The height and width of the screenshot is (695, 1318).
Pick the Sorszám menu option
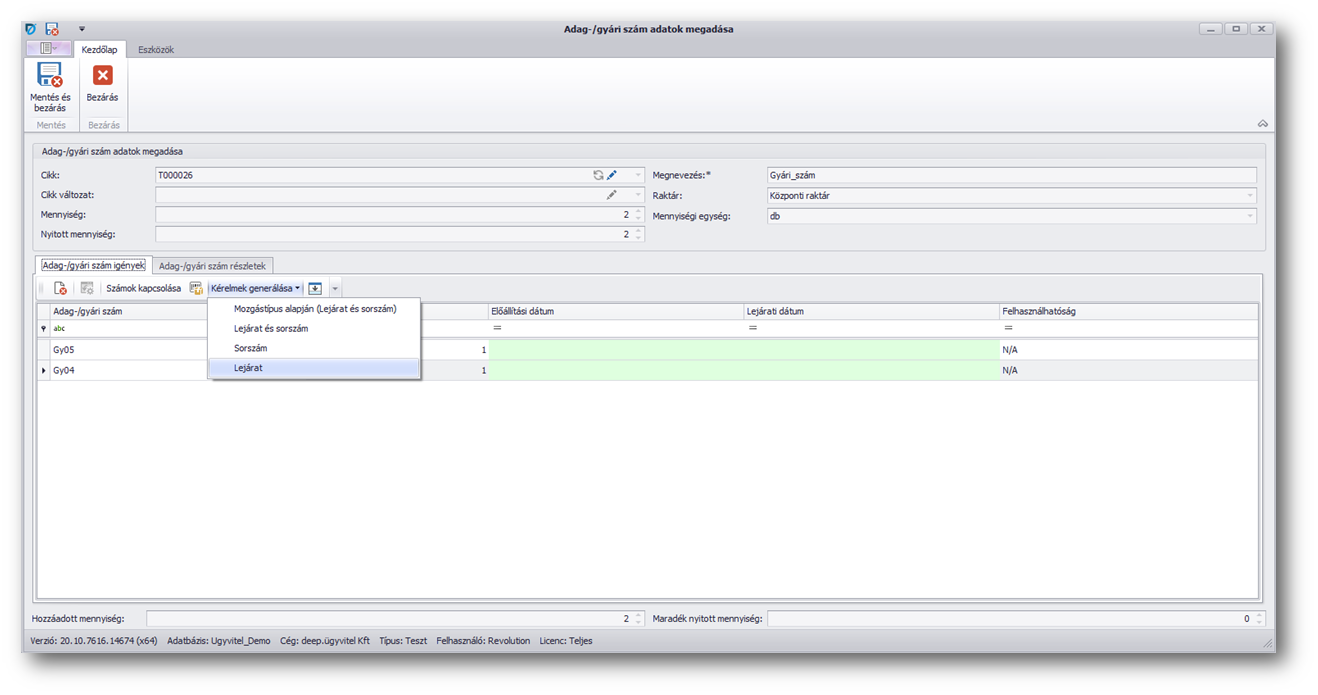click(x=250, y=348)
